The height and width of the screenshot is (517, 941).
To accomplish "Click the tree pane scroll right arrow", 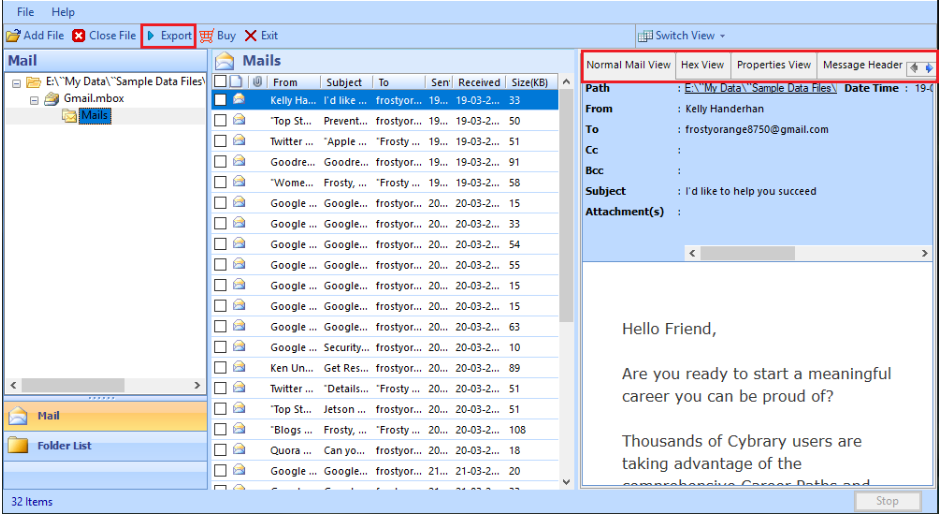I will point(197,385).
